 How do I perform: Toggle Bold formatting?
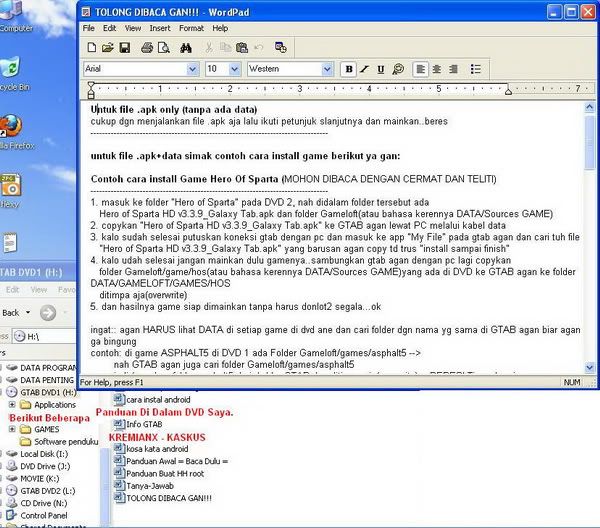pyautogui.click(x=349, y=69)
